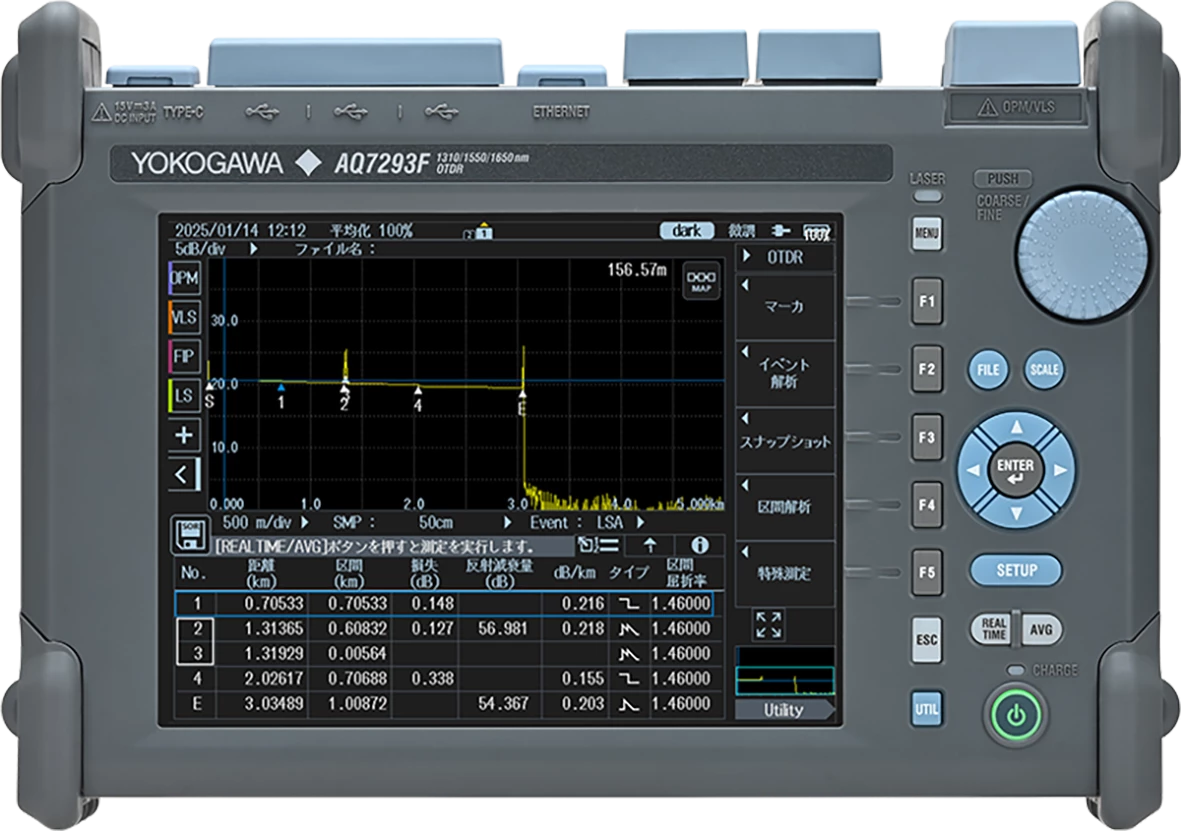
Task: Click the ファイル名 file name label
Action: point(336,249)
